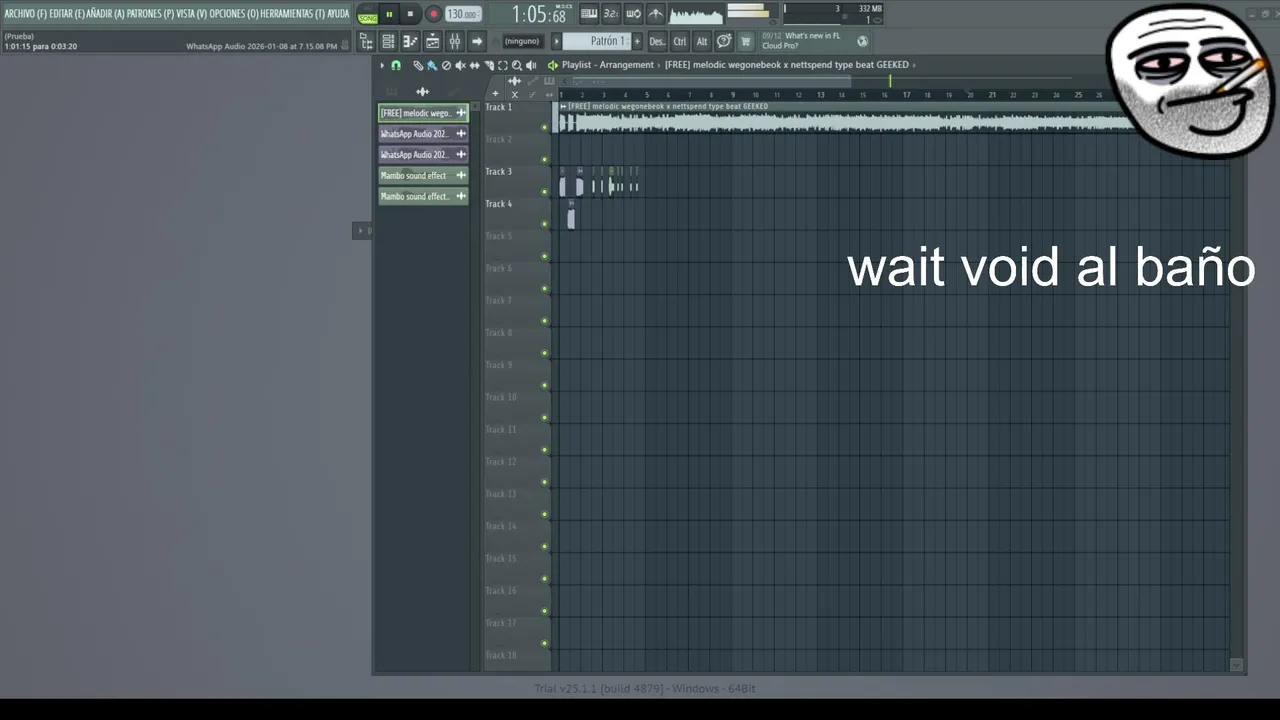Select [FREE] melodic wego.. clip in picker

pos(423,113)
